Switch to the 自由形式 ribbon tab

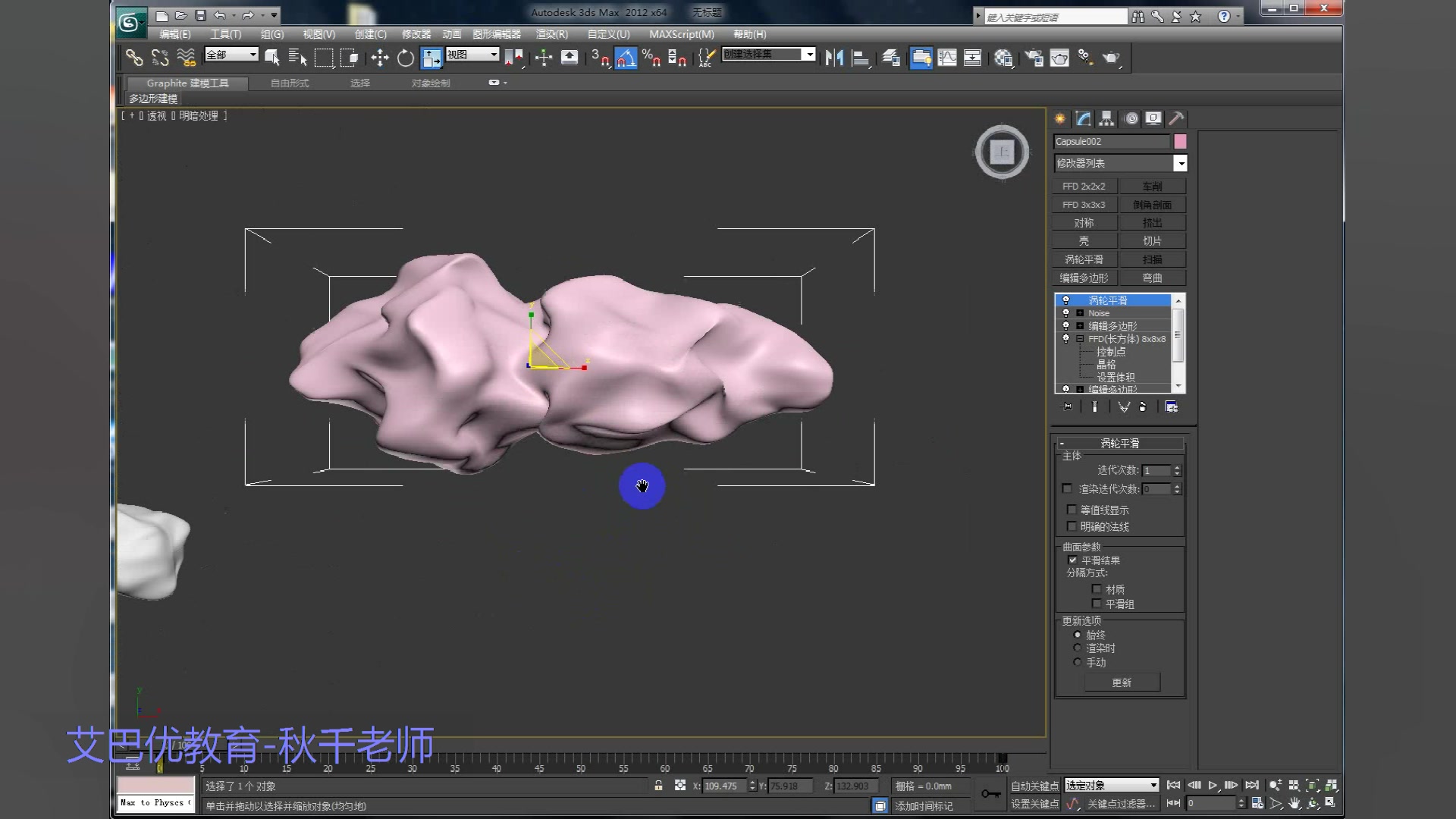pos(290,83)
